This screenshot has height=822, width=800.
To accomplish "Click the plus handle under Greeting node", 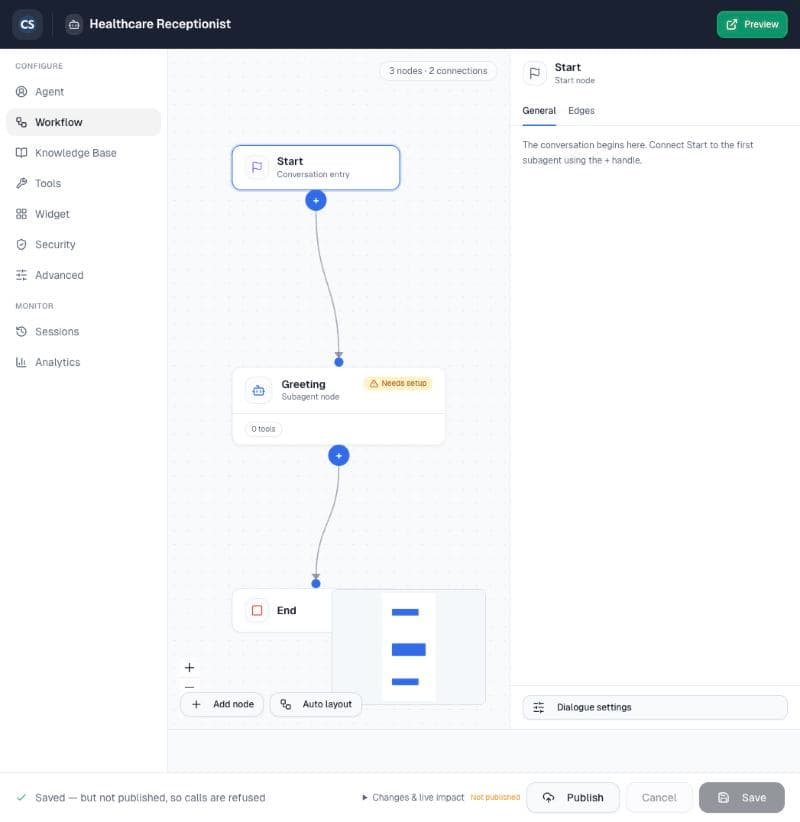I will tap(339, 456).
